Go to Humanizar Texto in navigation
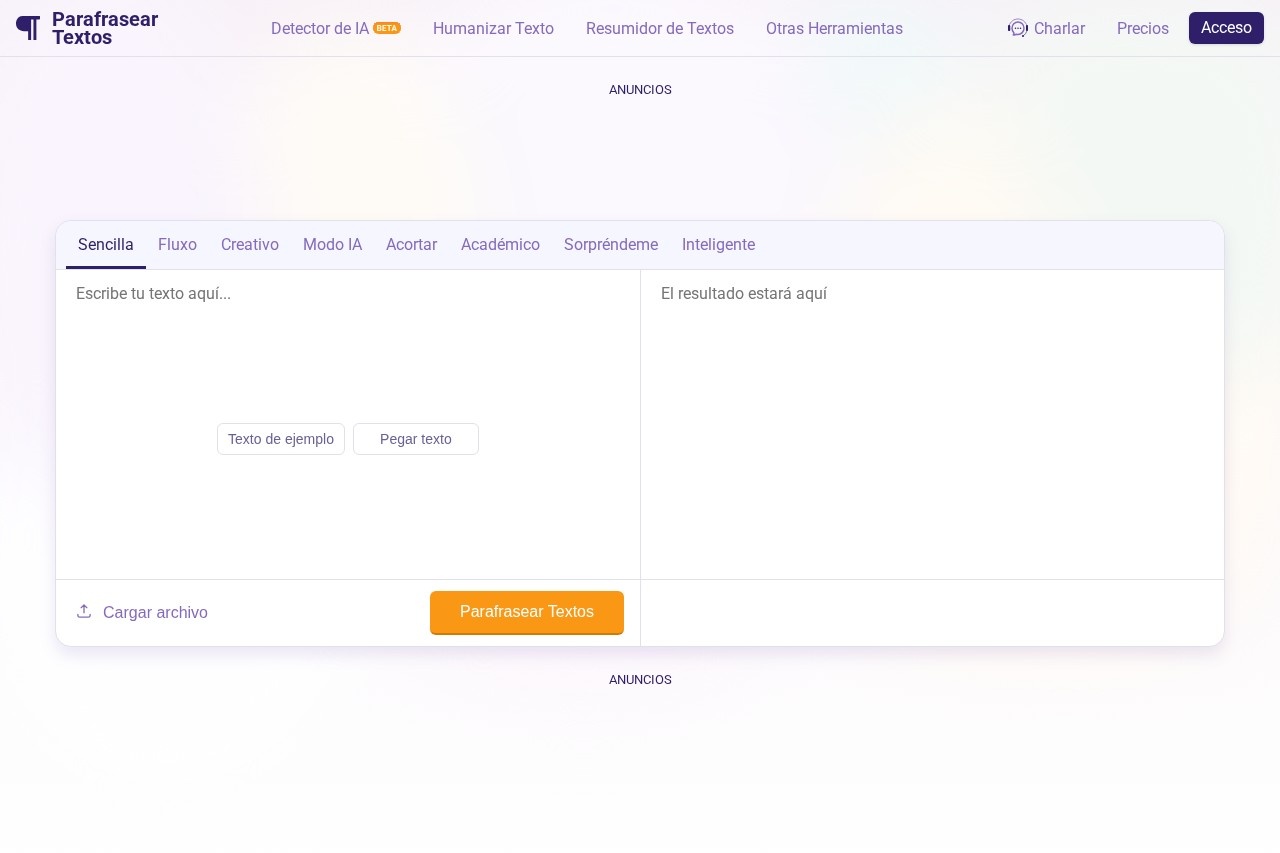Image resolution: width=1280 pixels, height=853 pixels. pyautogui.click(x=493, y=28)
